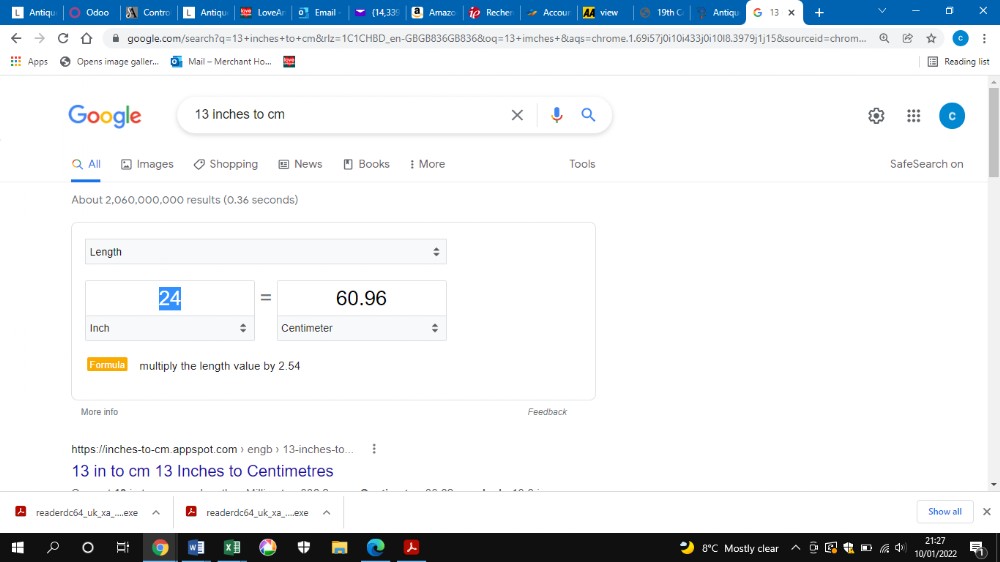
Task: Bookmark this page with the star icon
Action: pos(931,38)
